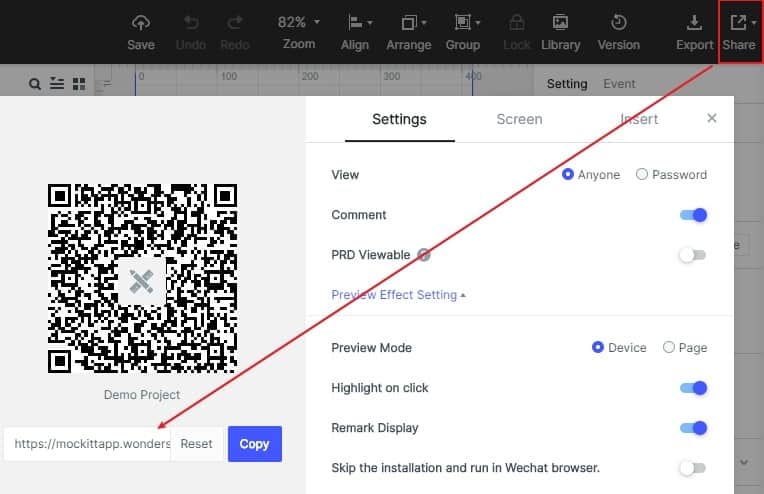Screen dimensions: 764x494
Task: Click the Redo toolbar icon
Action: [x=235, y=22]
